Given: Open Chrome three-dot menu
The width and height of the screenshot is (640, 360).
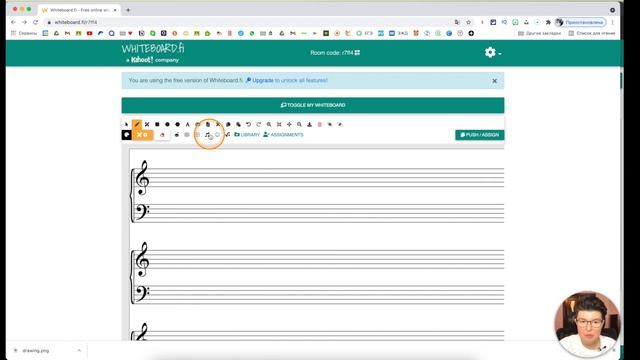Looking at the screenshot, I should pyautogui.click(x=612, y=22).
